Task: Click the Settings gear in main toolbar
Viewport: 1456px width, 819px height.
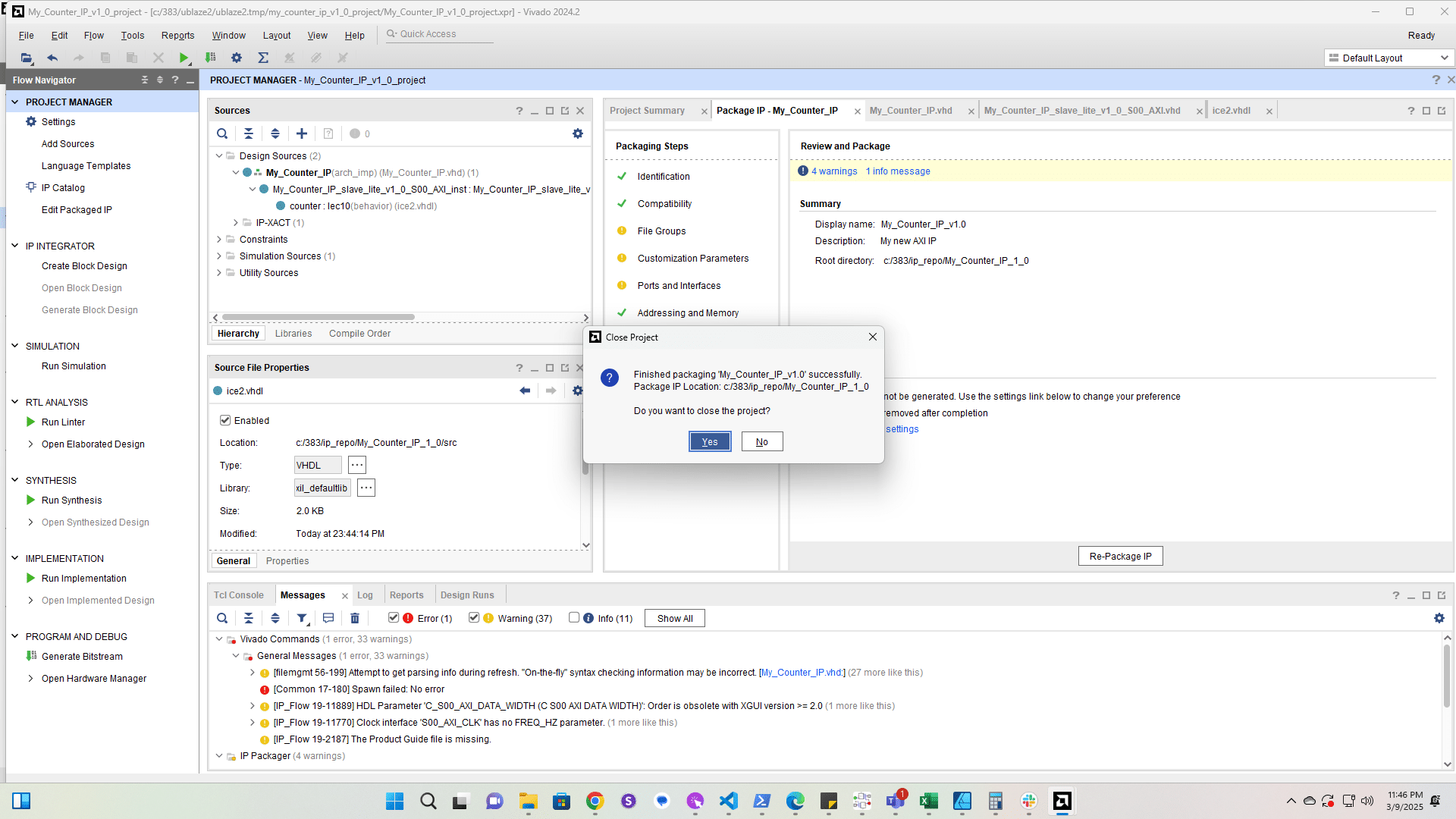Action: tap(237, 58)
